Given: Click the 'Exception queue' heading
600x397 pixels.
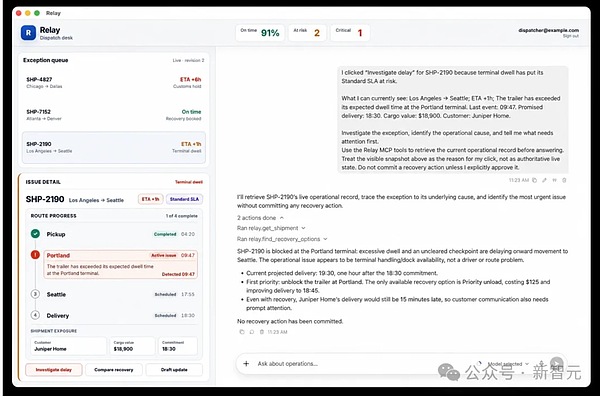Looking at the screenshot, I should point(46,60).
